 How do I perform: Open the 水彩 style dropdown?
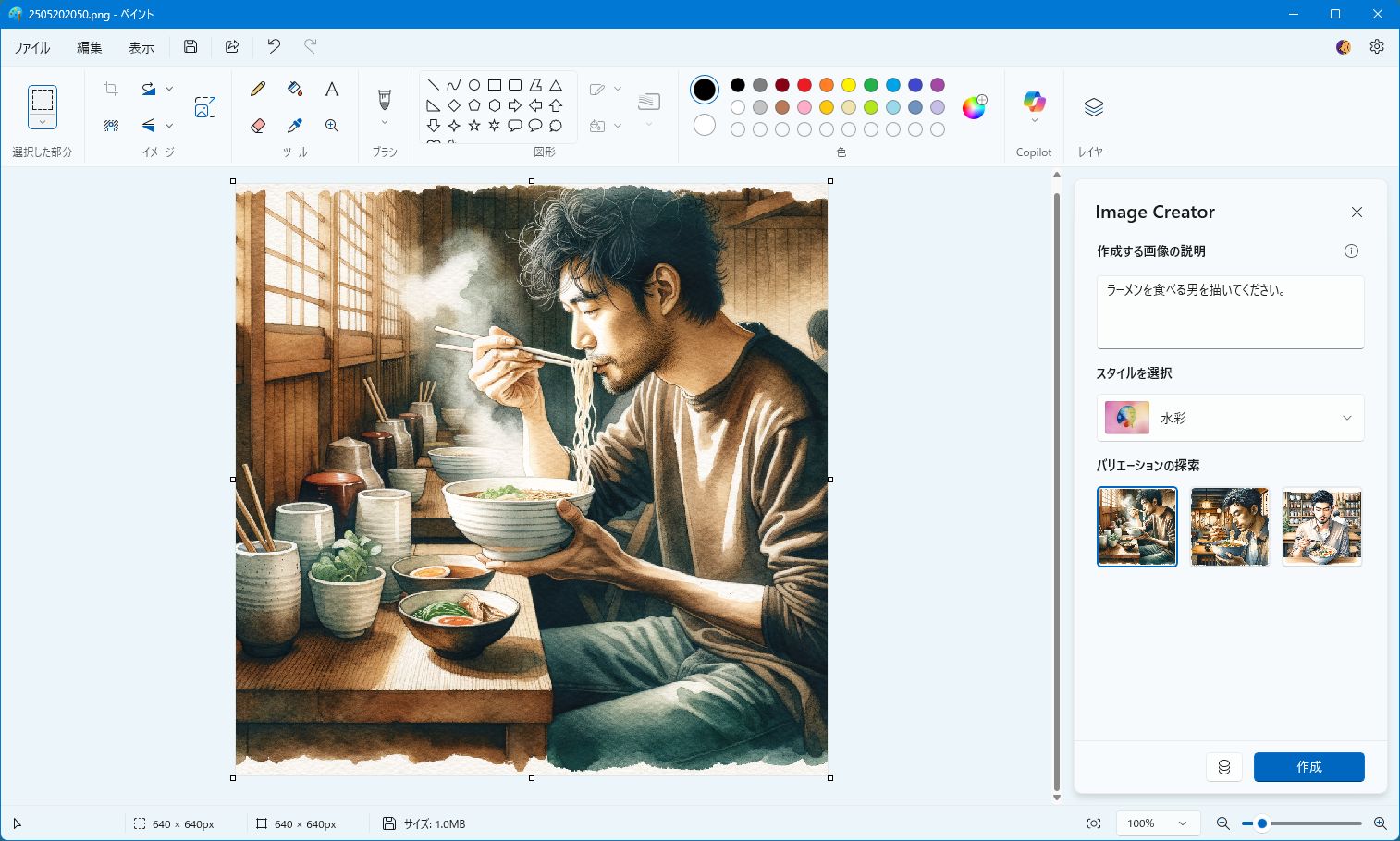(1230, 418)
